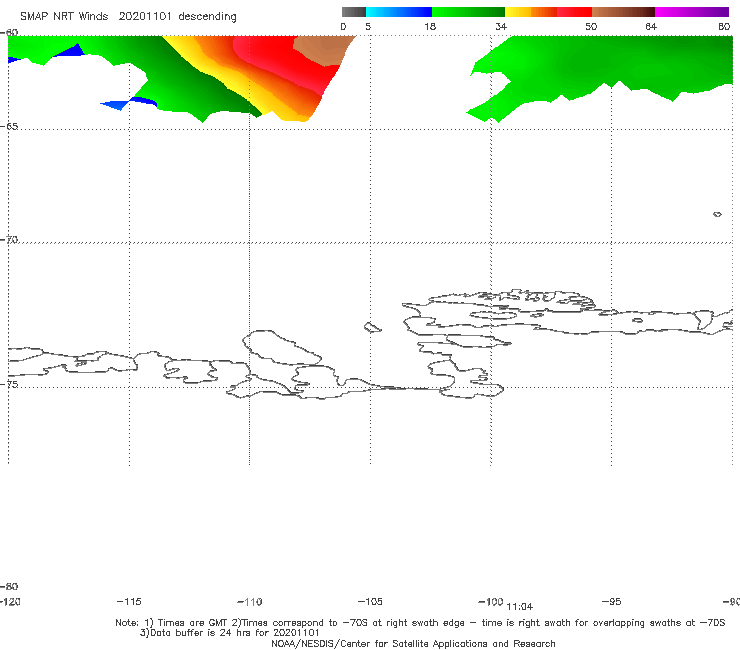Image resolution: width=740 pixels, height=650 pixels.
Task: Click the NOAA/NESDIS credit line
Action: 413,643
